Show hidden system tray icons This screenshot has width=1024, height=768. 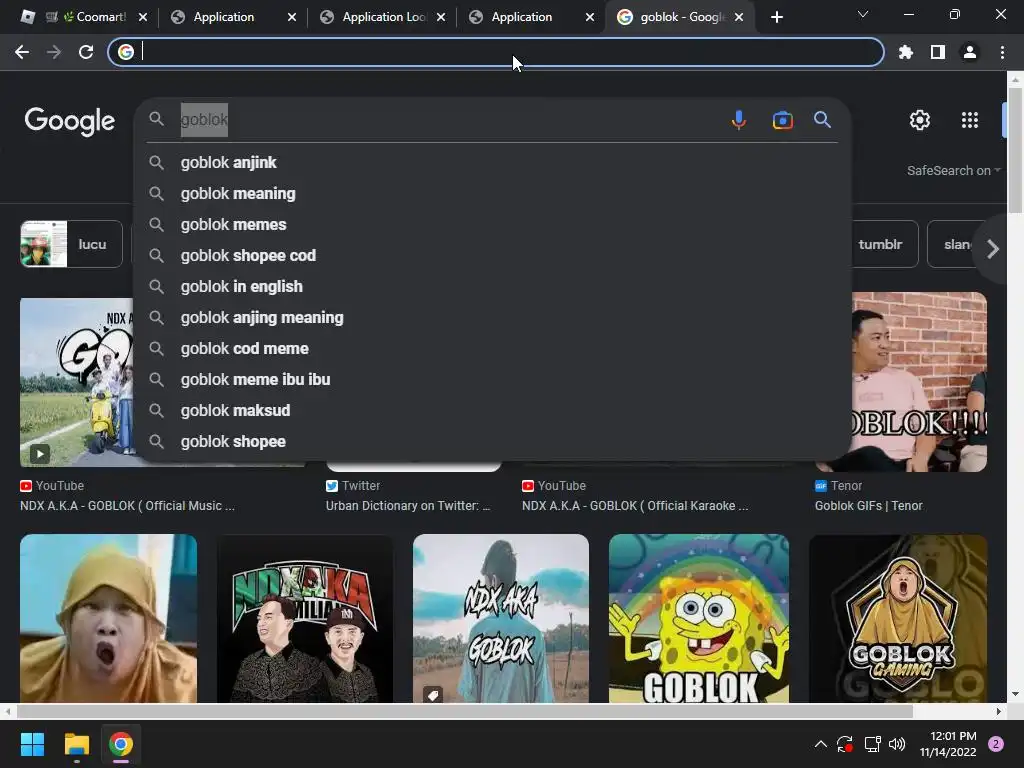point(821,744)
